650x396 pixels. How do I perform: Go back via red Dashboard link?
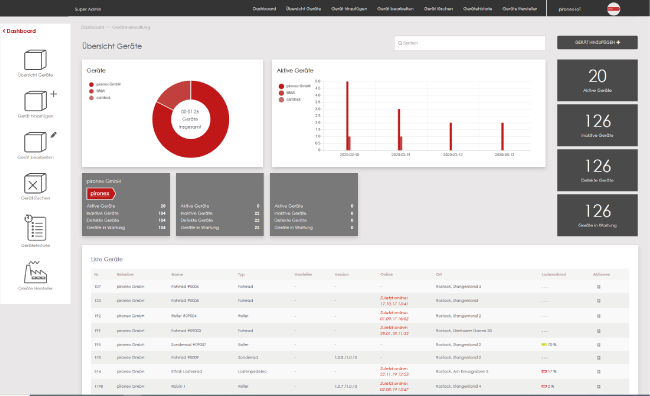19,31
